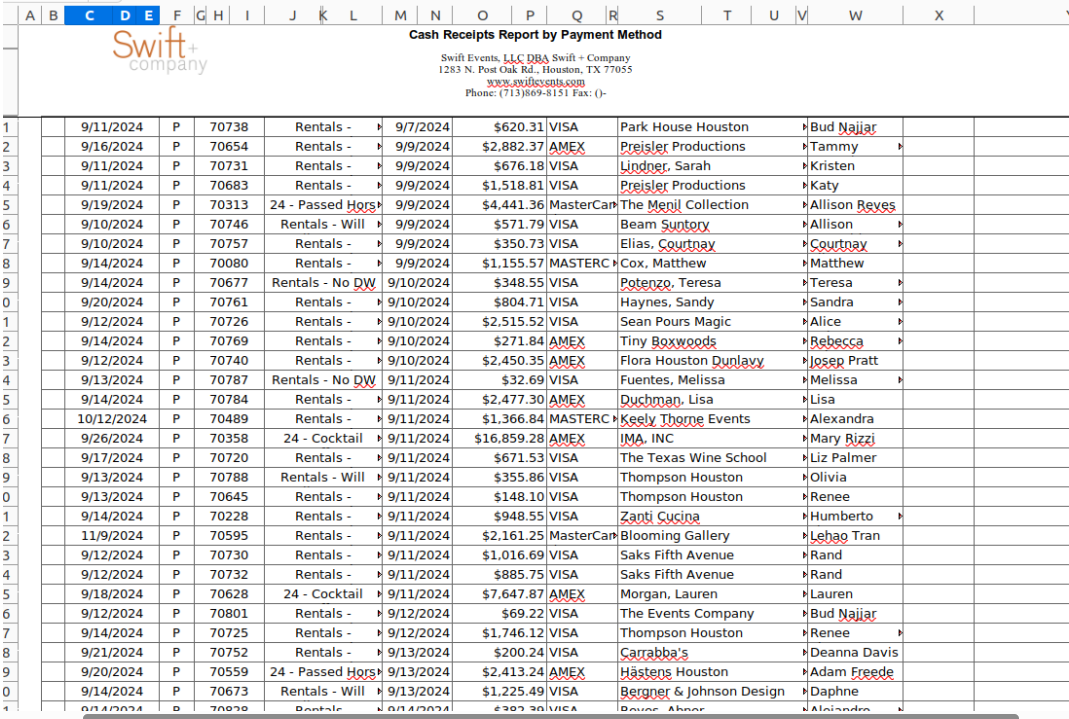Select cell Allison Reyes

(855, 204)
